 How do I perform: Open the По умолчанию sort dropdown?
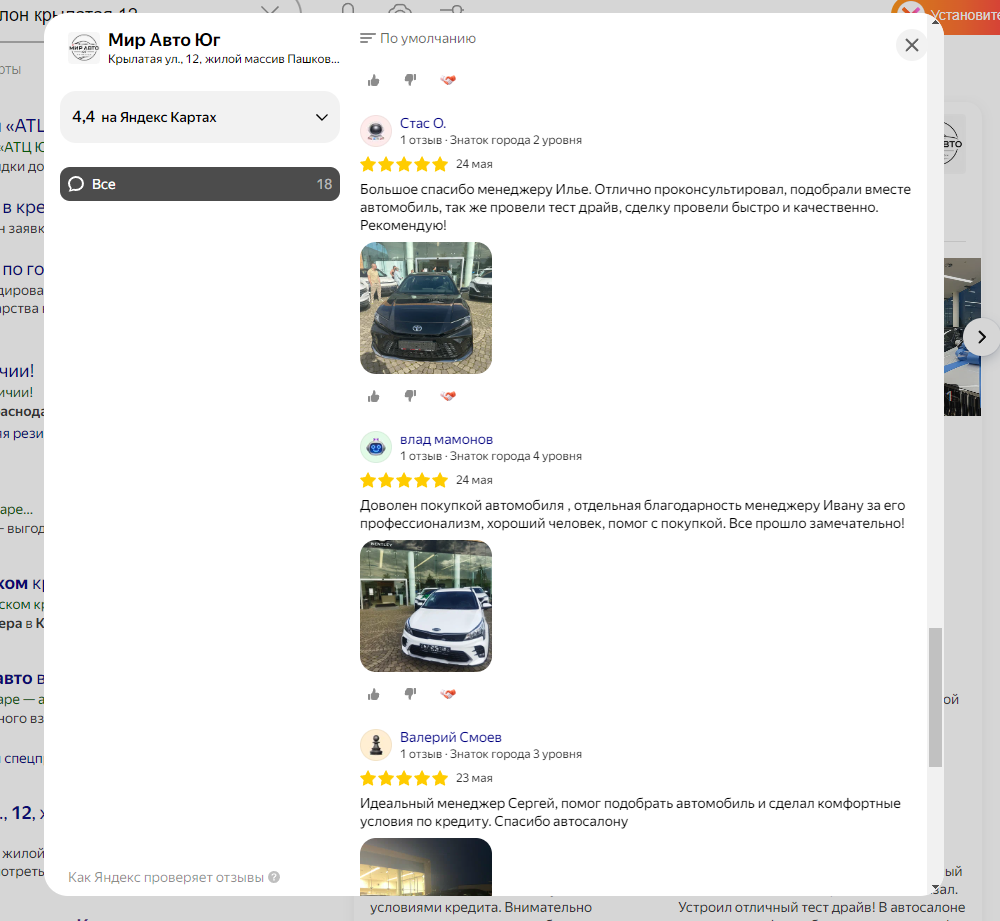pyautogui.click(x=418, y=38)
